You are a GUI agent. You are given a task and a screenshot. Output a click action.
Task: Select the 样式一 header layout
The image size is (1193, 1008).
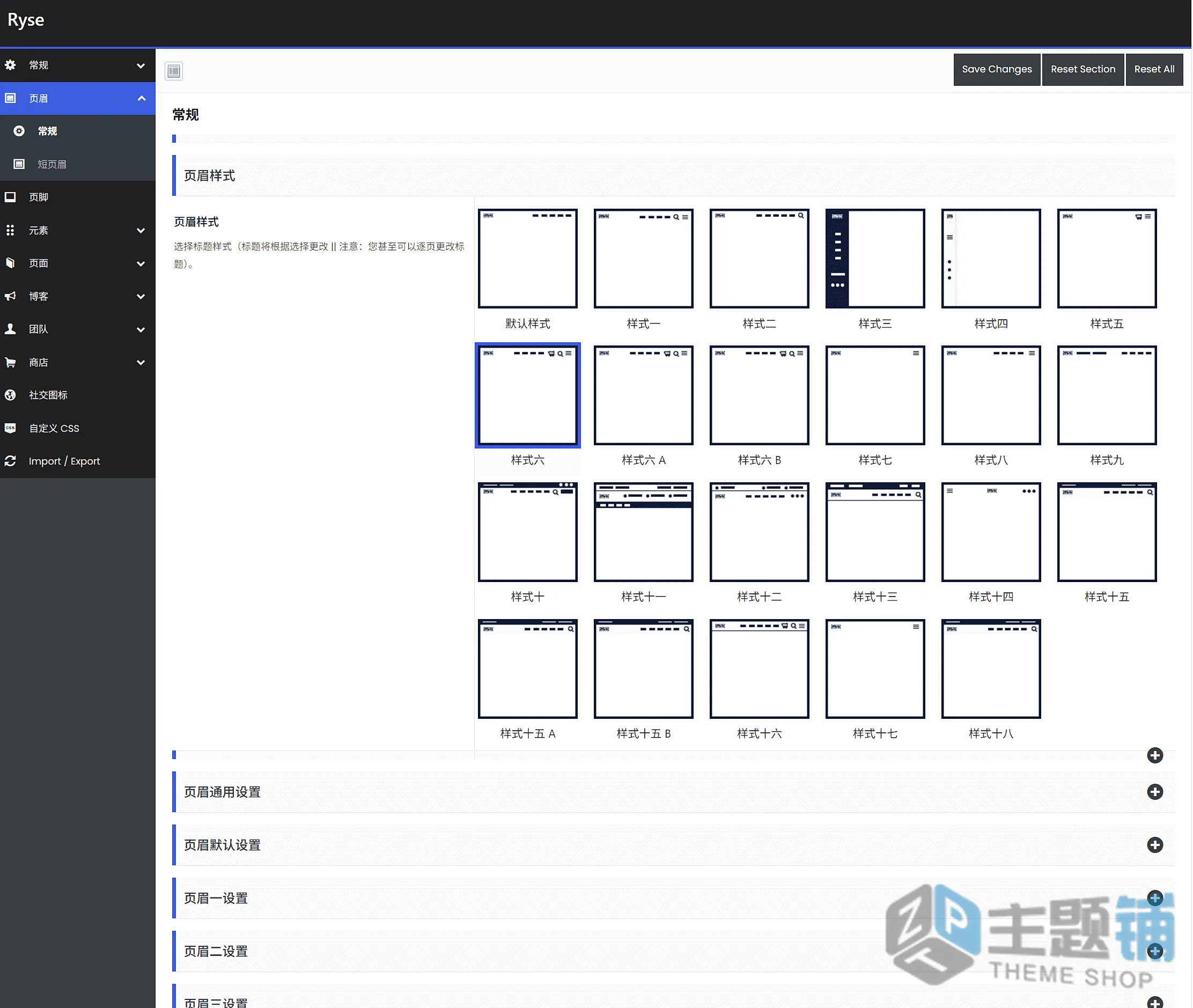(x=643, y=258)
